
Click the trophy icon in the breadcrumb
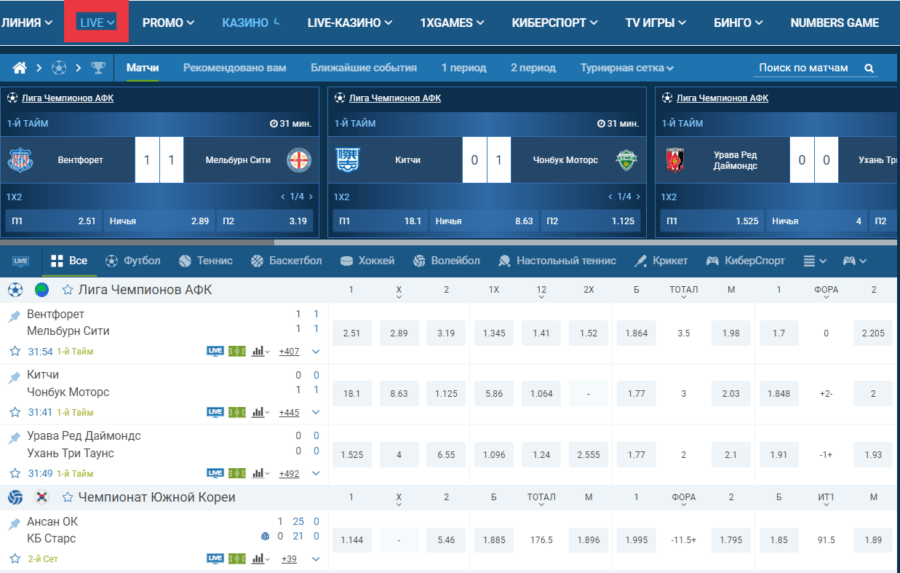(x=97, y=68)
